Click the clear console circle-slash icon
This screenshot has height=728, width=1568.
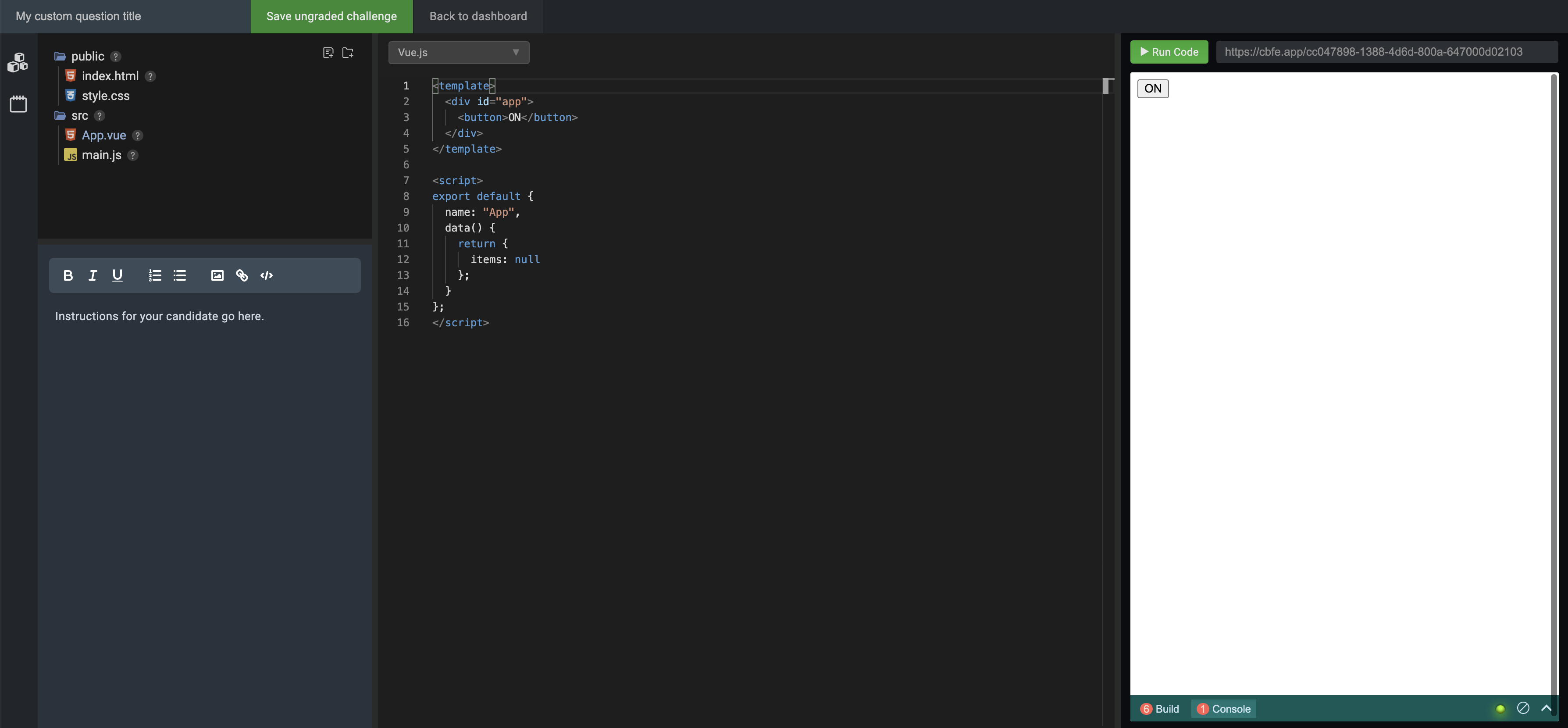(x=1523, y=708)
